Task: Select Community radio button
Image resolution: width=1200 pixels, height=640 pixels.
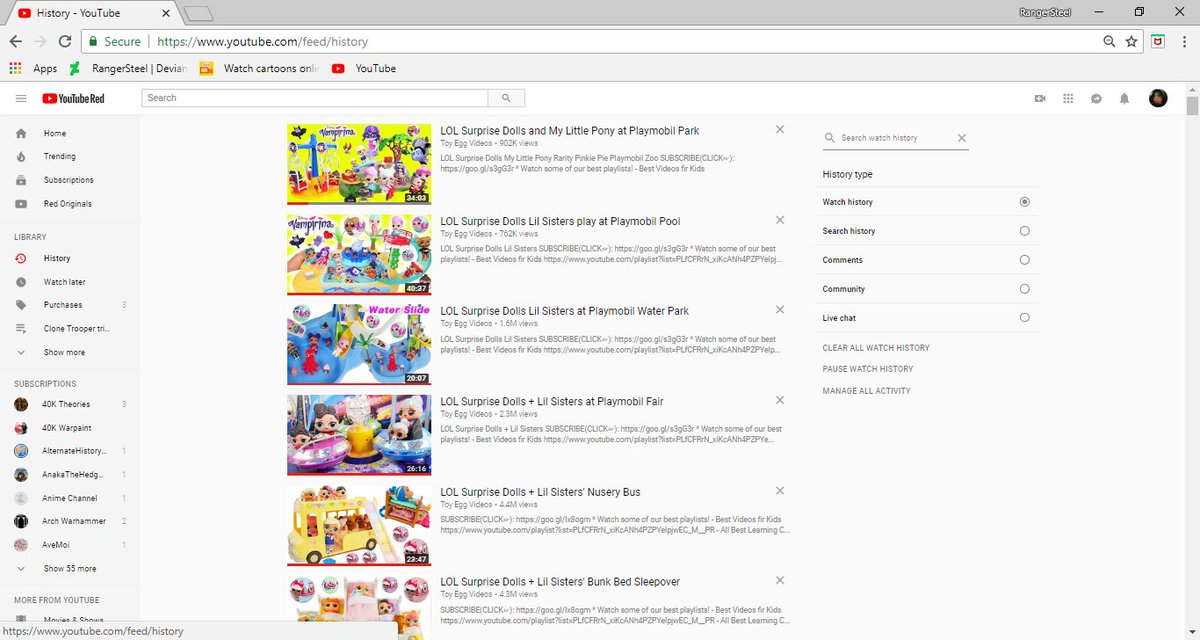Action: pyautogui.click(x=1024, y=289)
